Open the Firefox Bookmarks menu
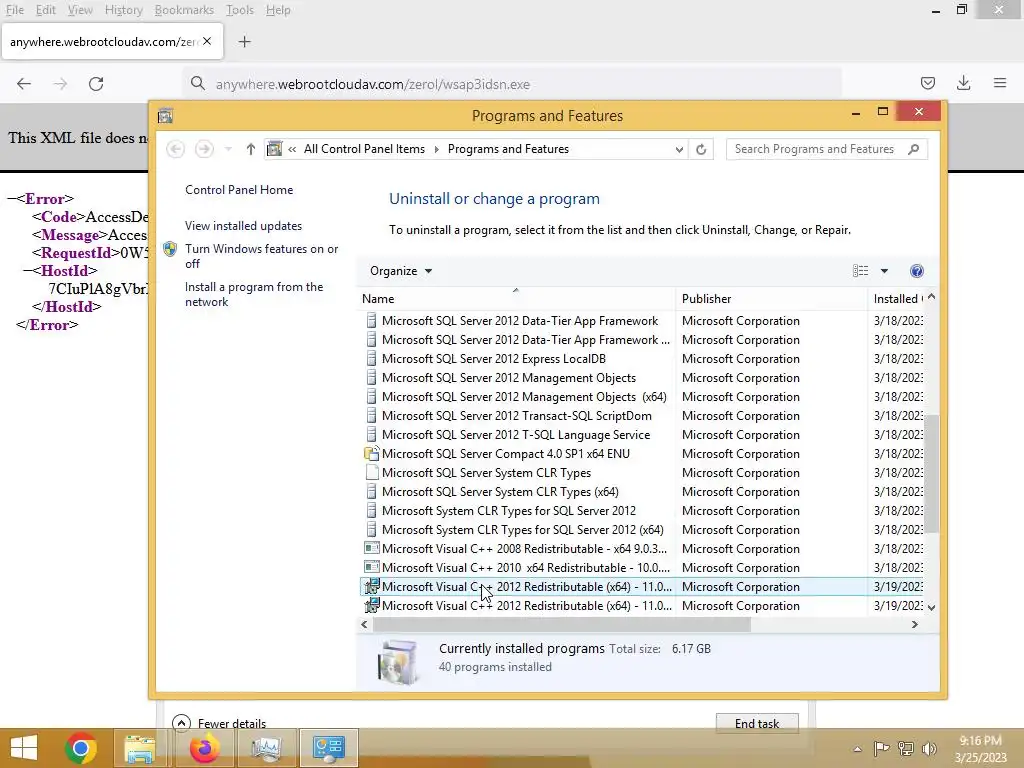This screenshot has width=1024, height=768. point(184,10)
